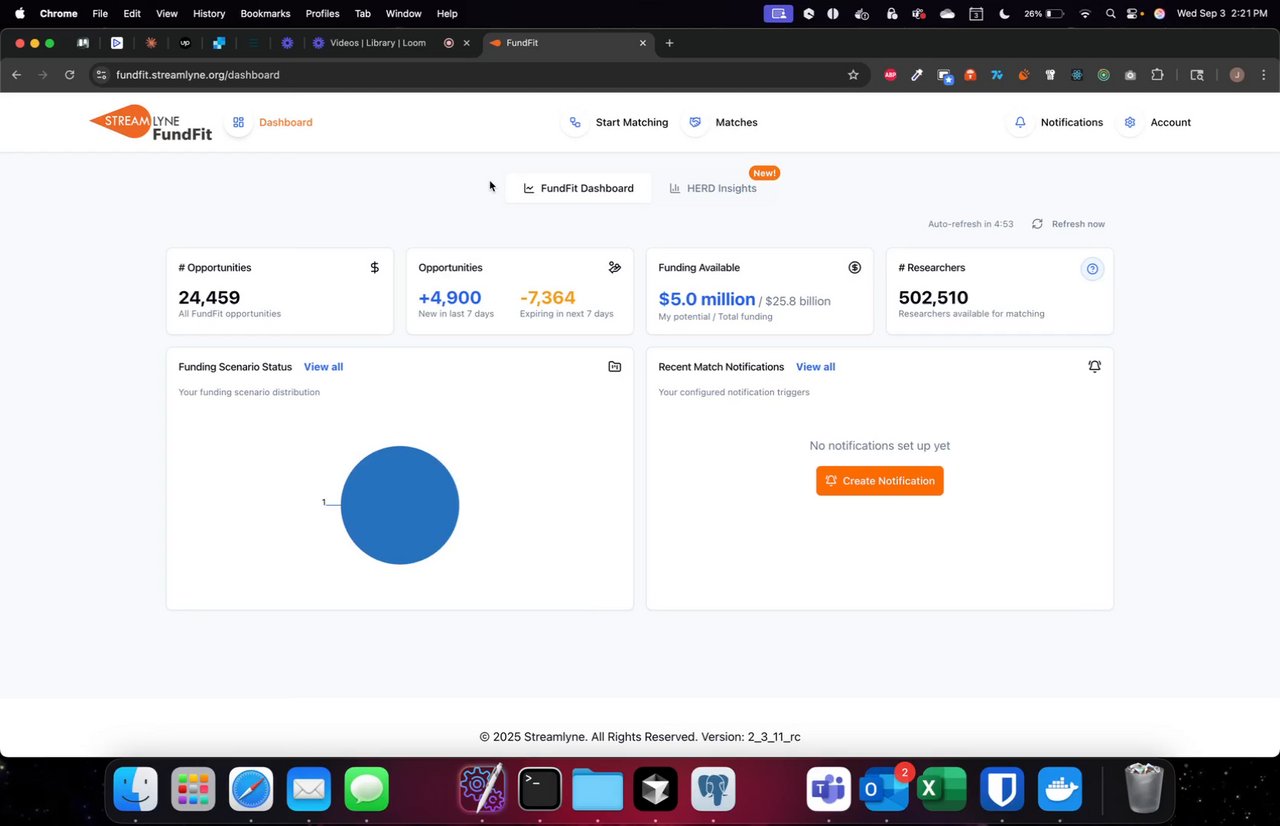
Task: Open Docker Desktop from the Dock
Action: coord(1060,790)
